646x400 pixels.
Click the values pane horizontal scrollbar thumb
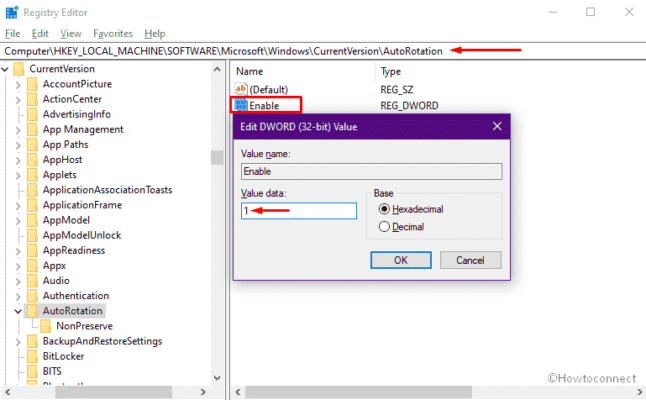(x=358, y=392)
